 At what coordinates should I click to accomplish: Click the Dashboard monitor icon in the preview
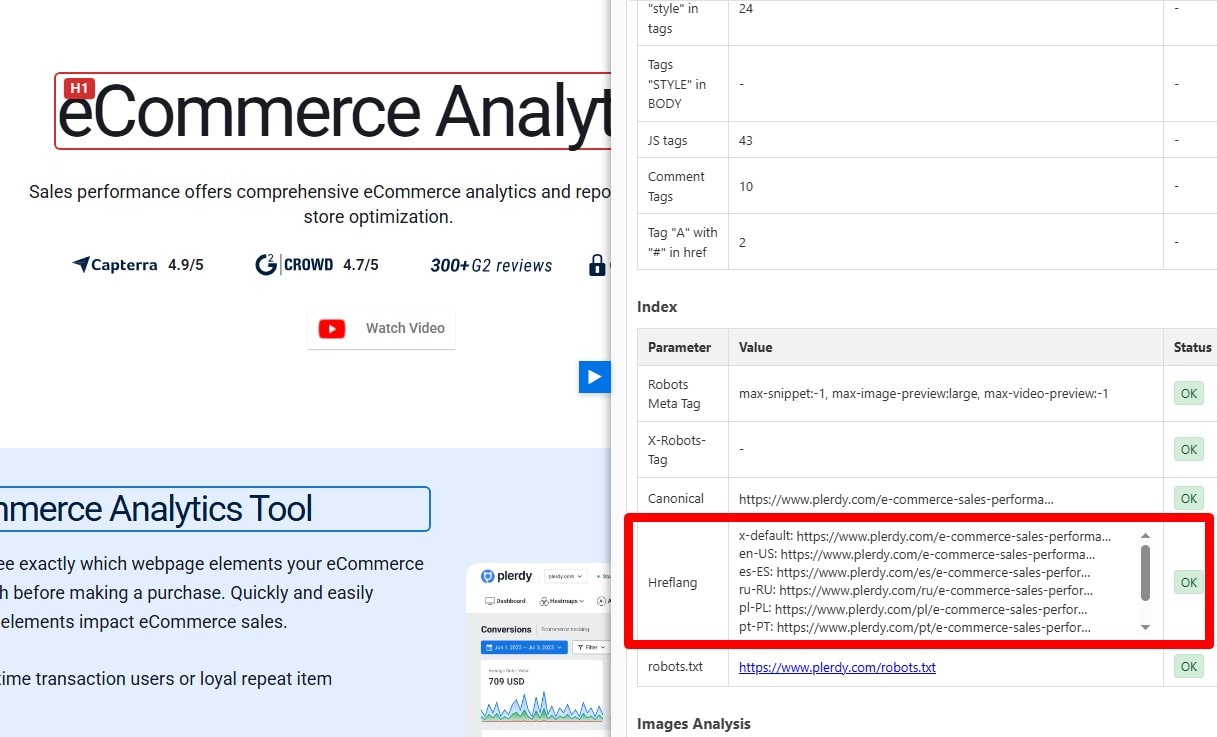[489, 601]
